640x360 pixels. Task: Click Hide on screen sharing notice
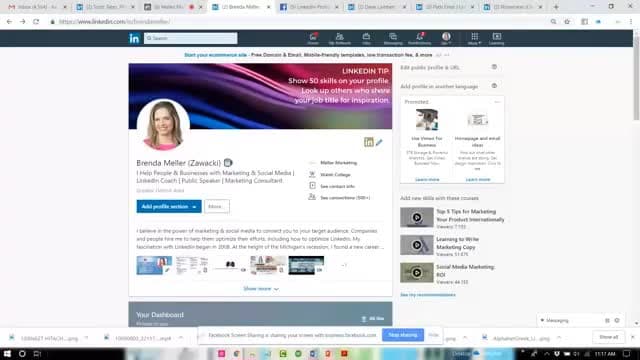pos(433,335)
